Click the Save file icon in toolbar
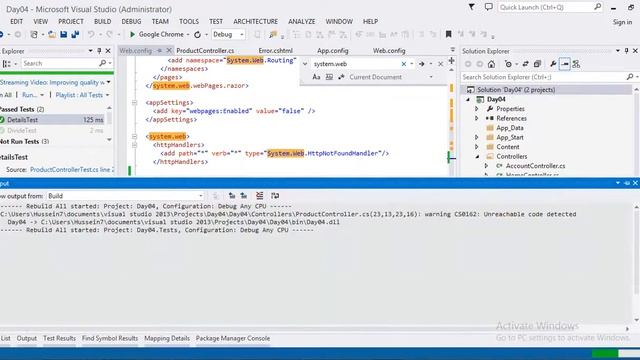Image resolution: width=640 pixels, height=360 pixels. (63, 35)
